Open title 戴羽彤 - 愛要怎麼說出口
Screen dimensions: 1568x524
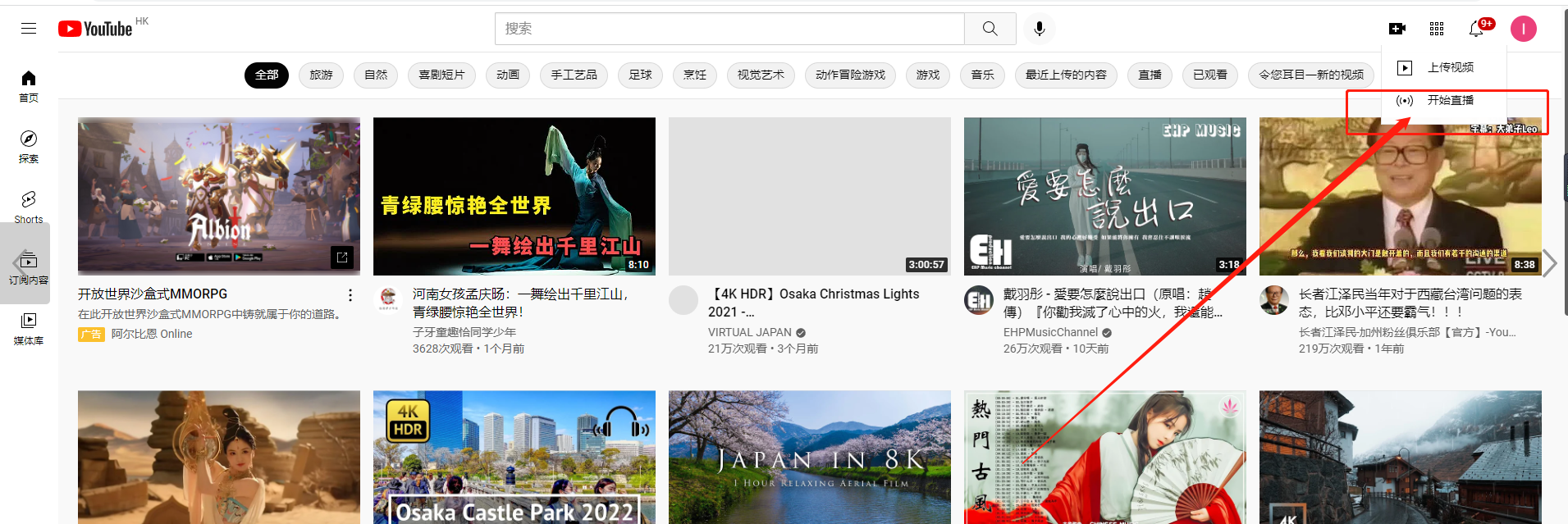coord(1113,303)
